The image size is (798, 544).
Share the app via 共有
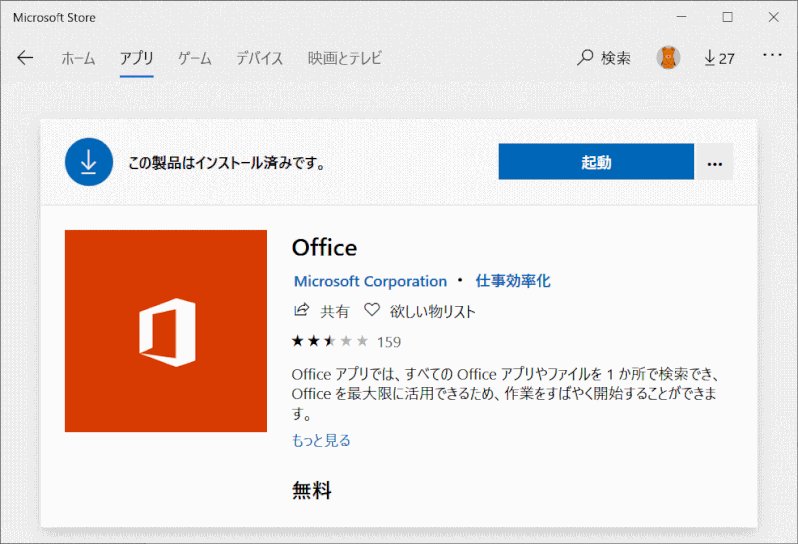[322, 311]
